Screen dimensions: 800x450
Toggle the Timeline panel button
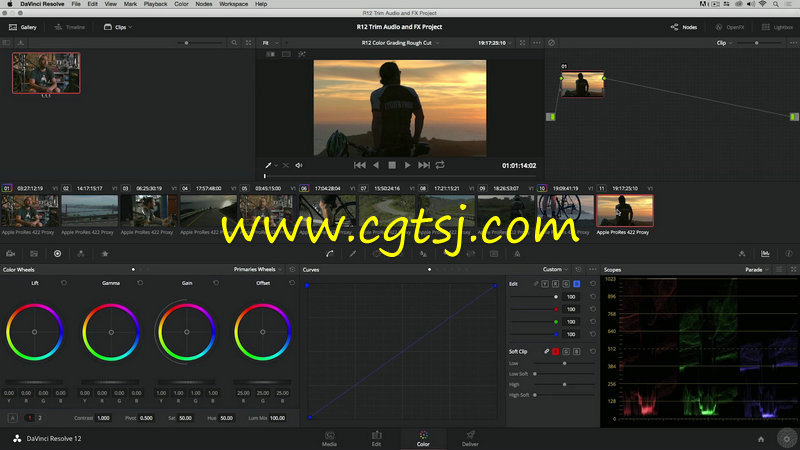[x=70, y=27]
